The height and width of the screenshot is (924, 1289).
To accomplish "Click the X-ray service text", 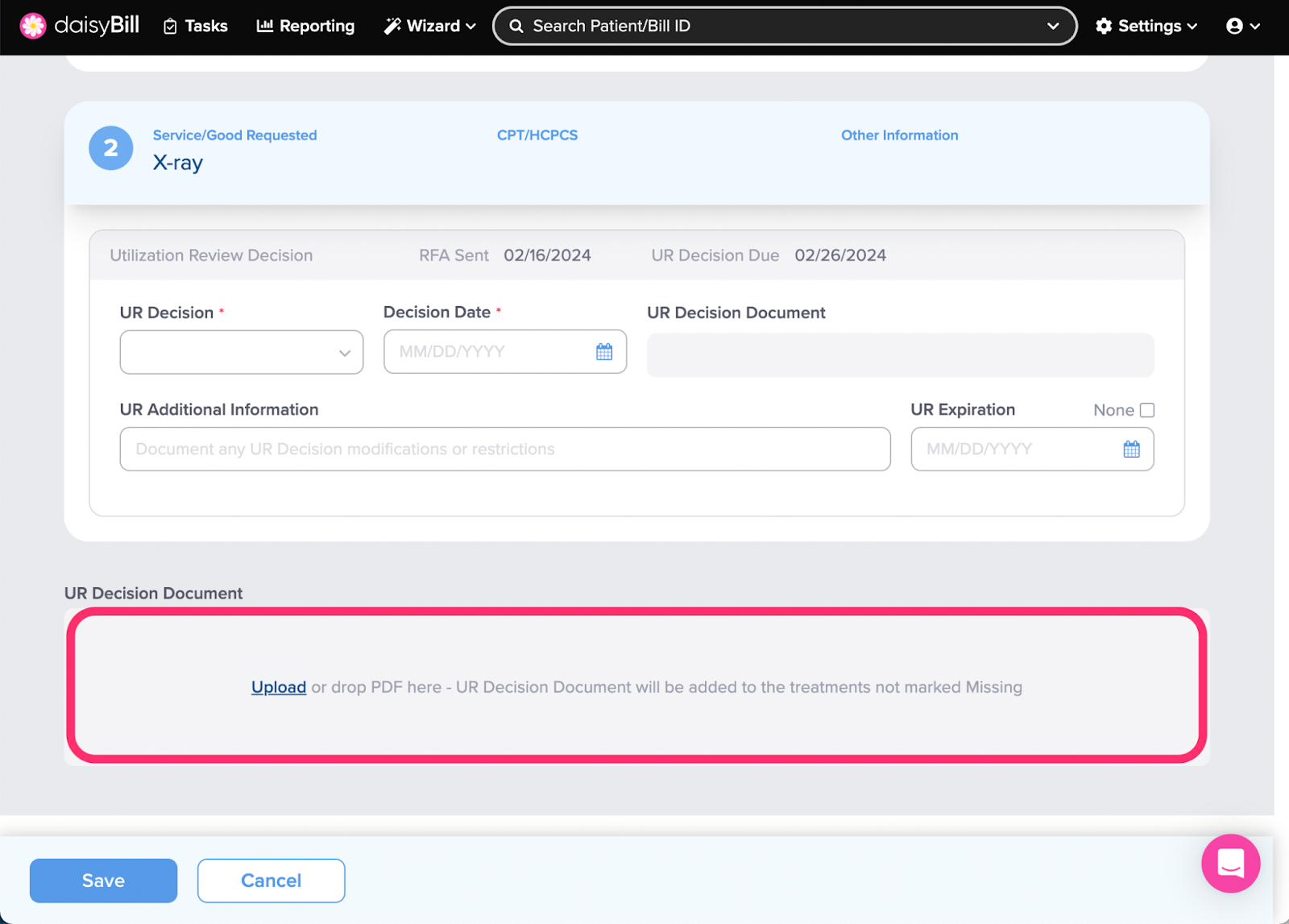I will click(x=178, y=163).
